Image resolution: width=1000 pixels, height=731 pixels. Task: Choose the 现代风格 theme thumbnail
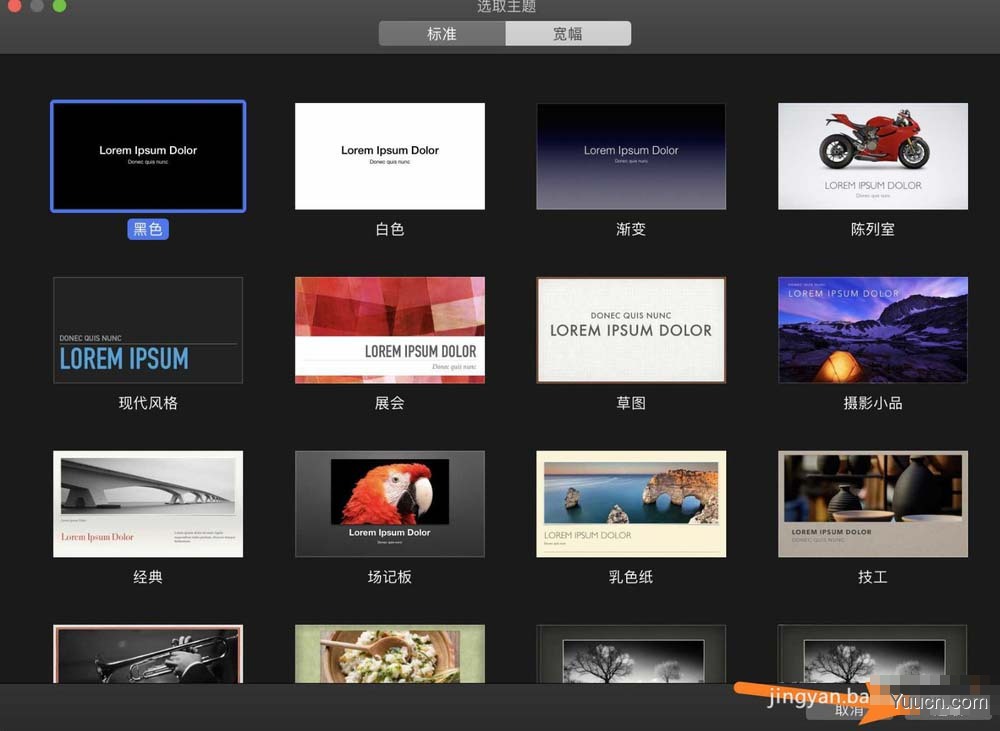148,330
